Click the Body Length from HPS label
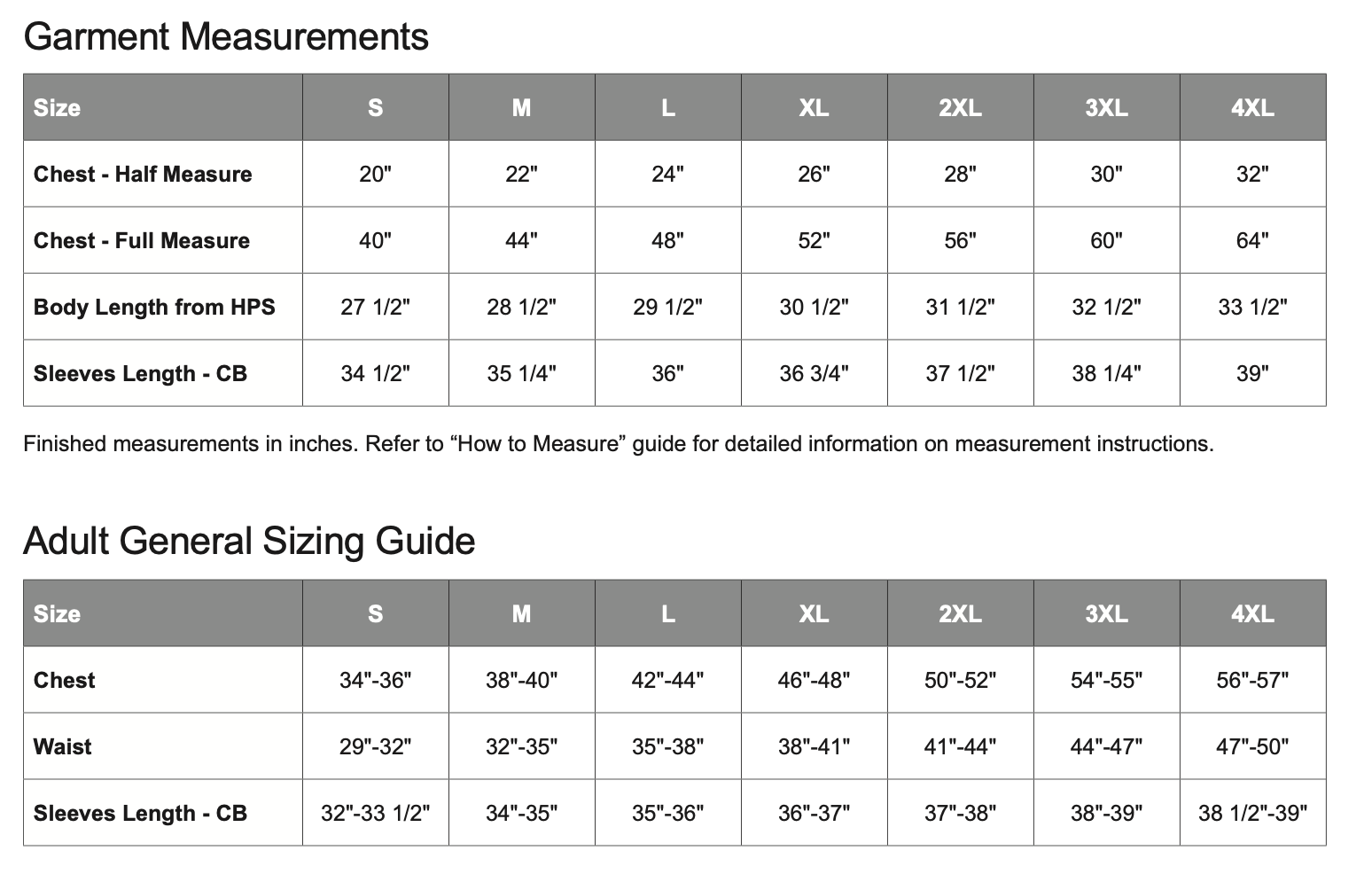 pyautogui.click(x=154, y=308)
